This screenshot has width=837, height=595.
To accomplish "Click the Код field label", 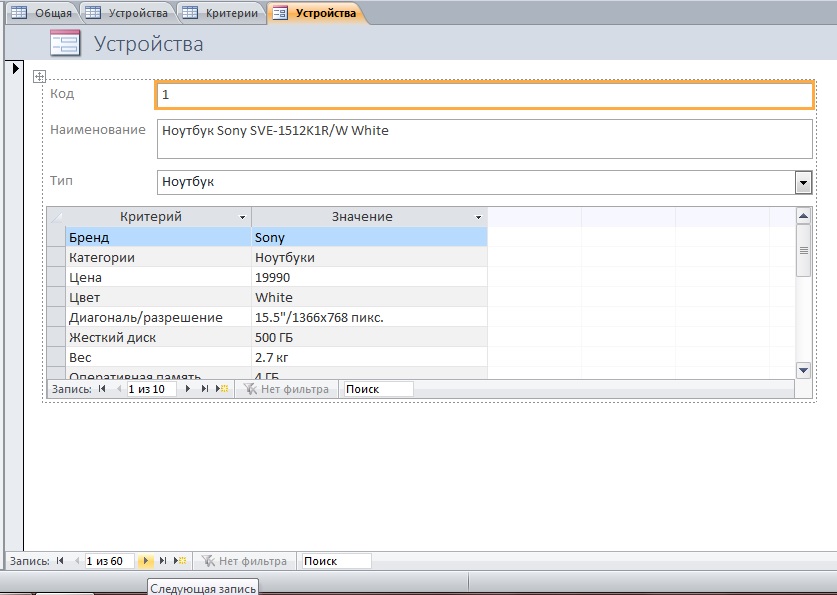I will click(x=62, y=93).
